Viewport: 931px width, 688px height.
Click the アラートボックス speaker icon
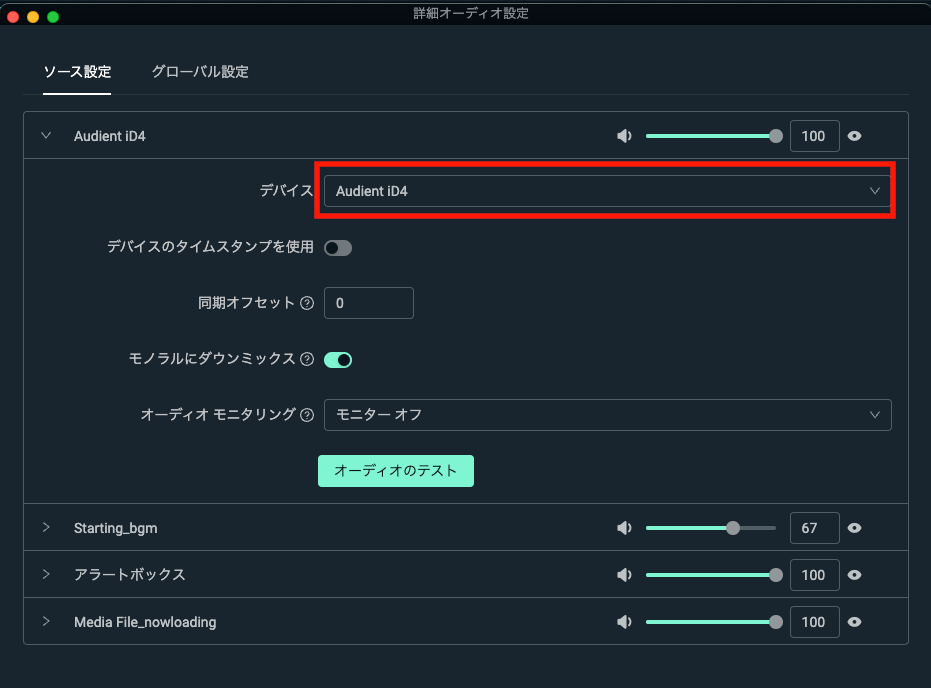(x=625, y=575)
